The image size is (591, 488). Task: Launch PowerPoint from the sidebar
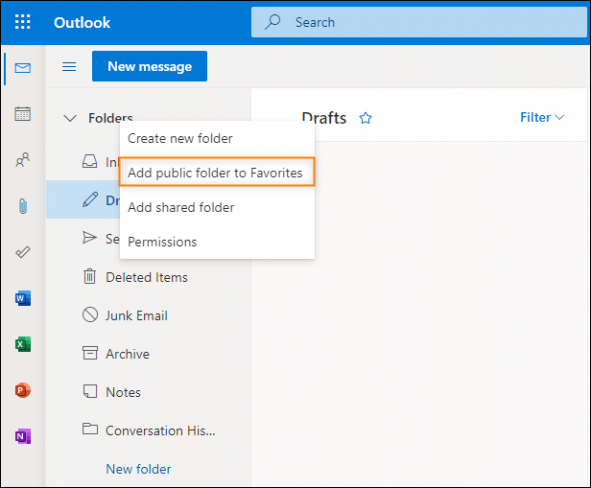pyautogui.click(x=23, y=390)
